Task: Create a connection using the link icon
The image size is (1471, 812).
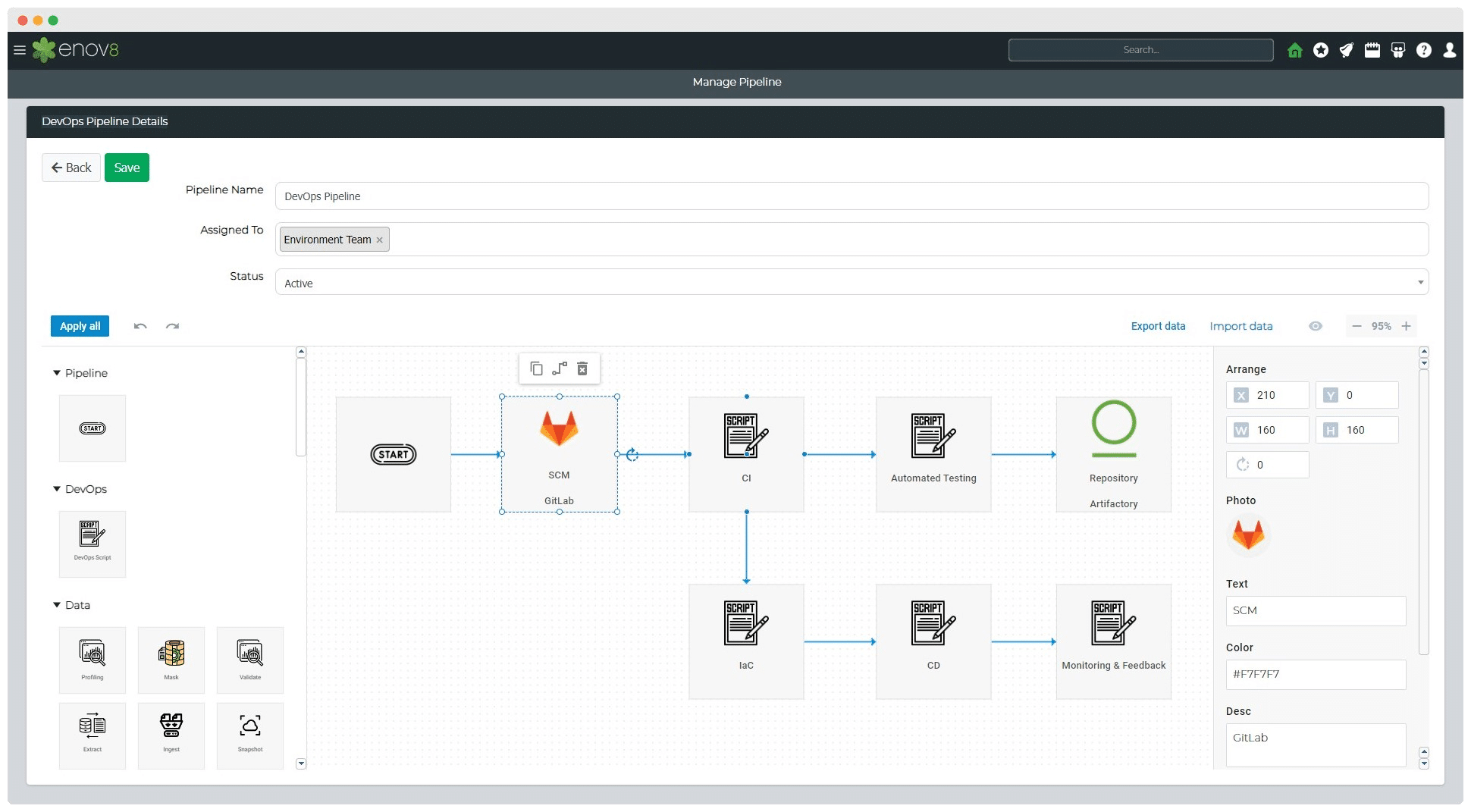Action: tap(560, 368)
